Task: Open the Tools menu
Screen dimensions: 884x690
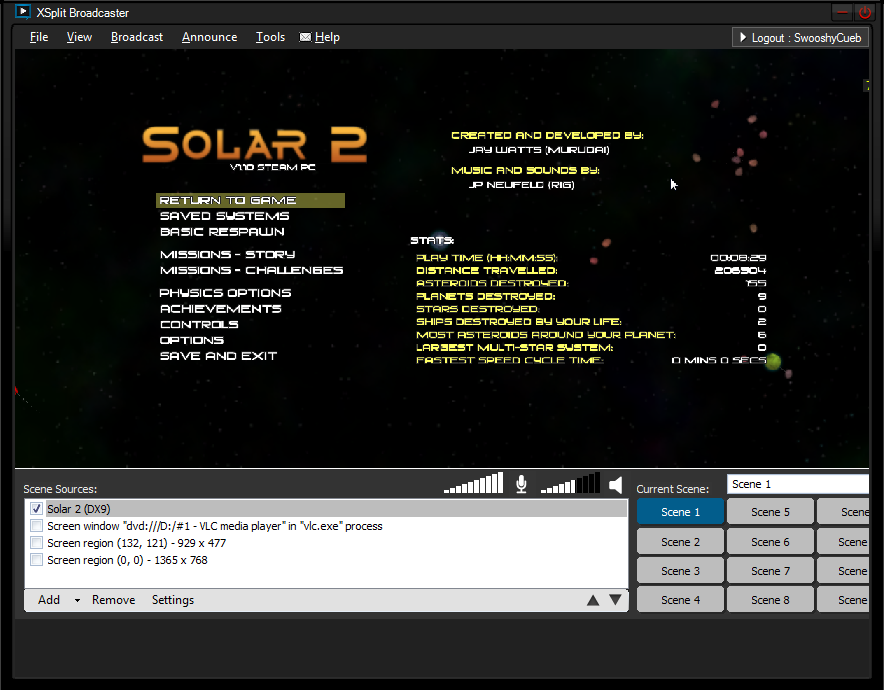Action: [x=270, y=37]
